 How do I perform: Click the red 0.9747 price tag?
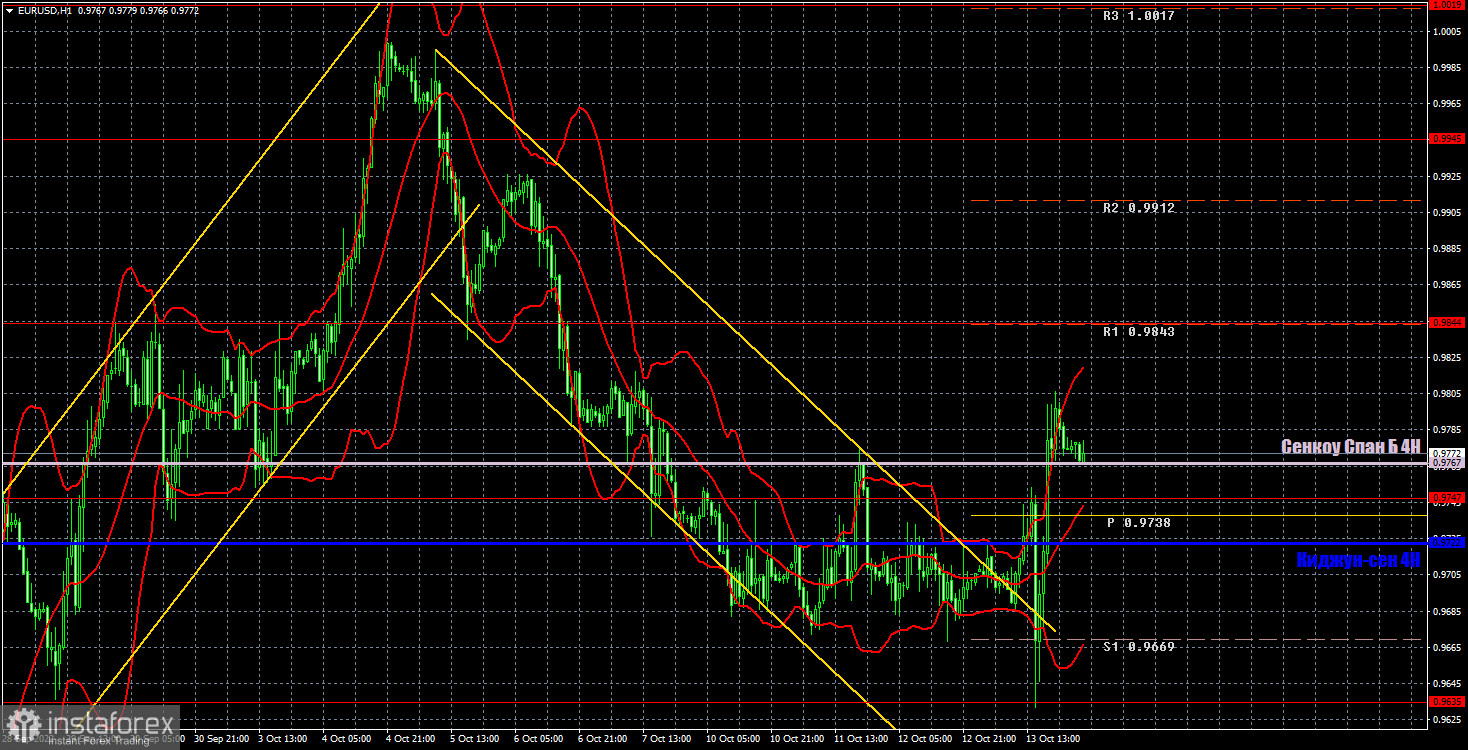pyautogui.click(x=1448, y=498)
